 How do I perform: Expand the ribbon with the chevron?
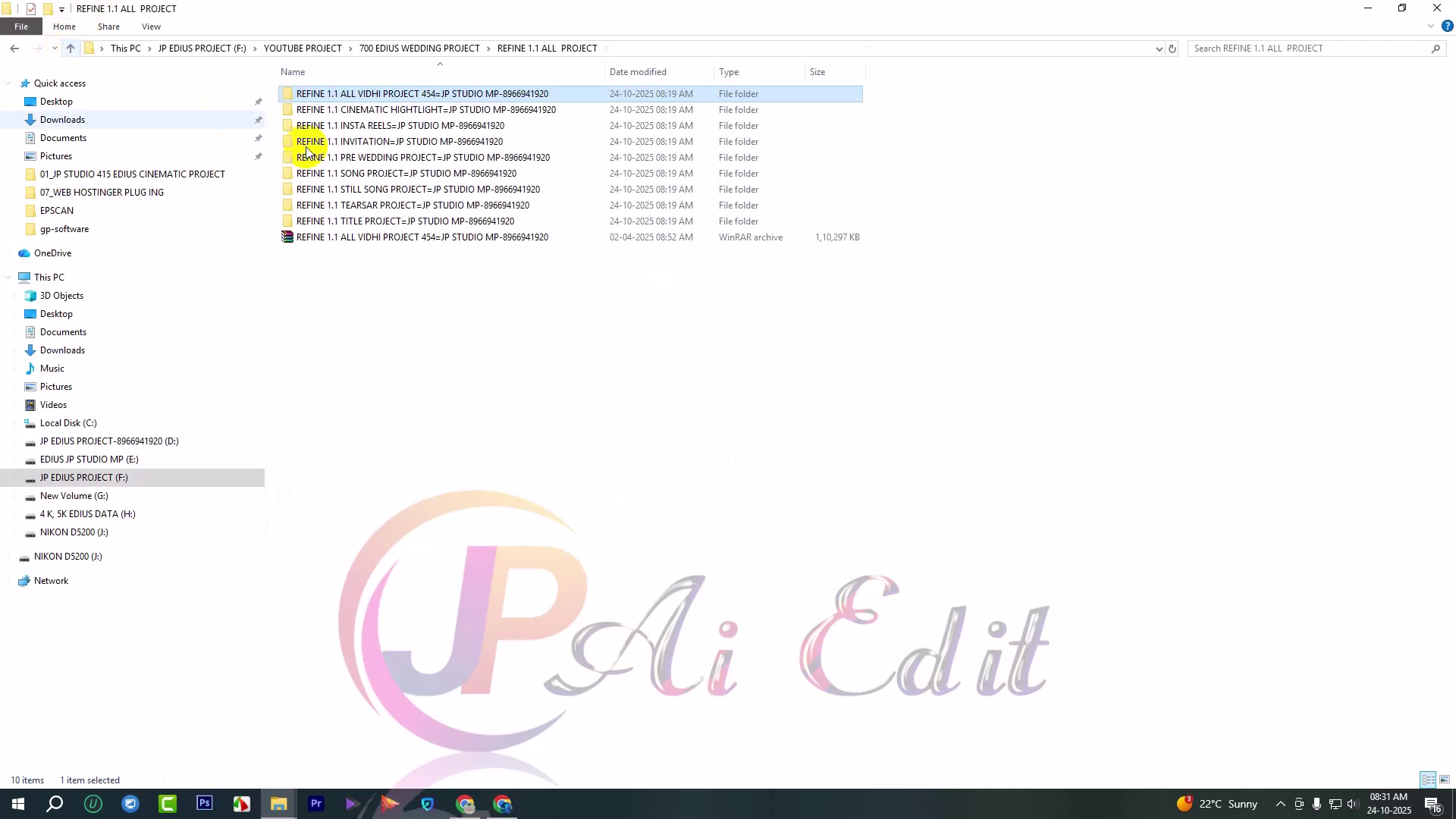click(x=1430, y=27)
